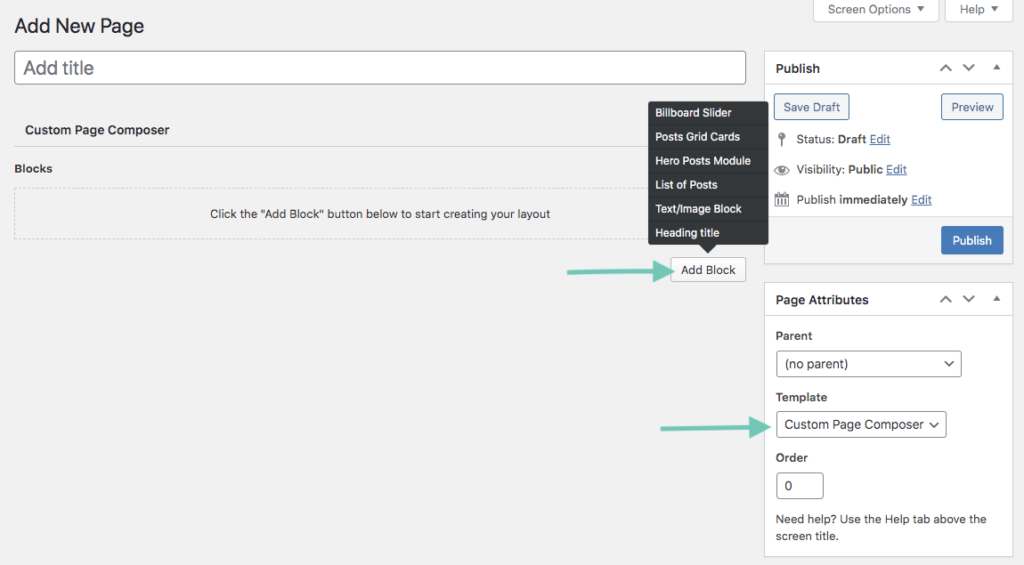This screenshot has height=565, width=1024.
Task: Edit the publish immediately schedule
Action: pos(921,200)
